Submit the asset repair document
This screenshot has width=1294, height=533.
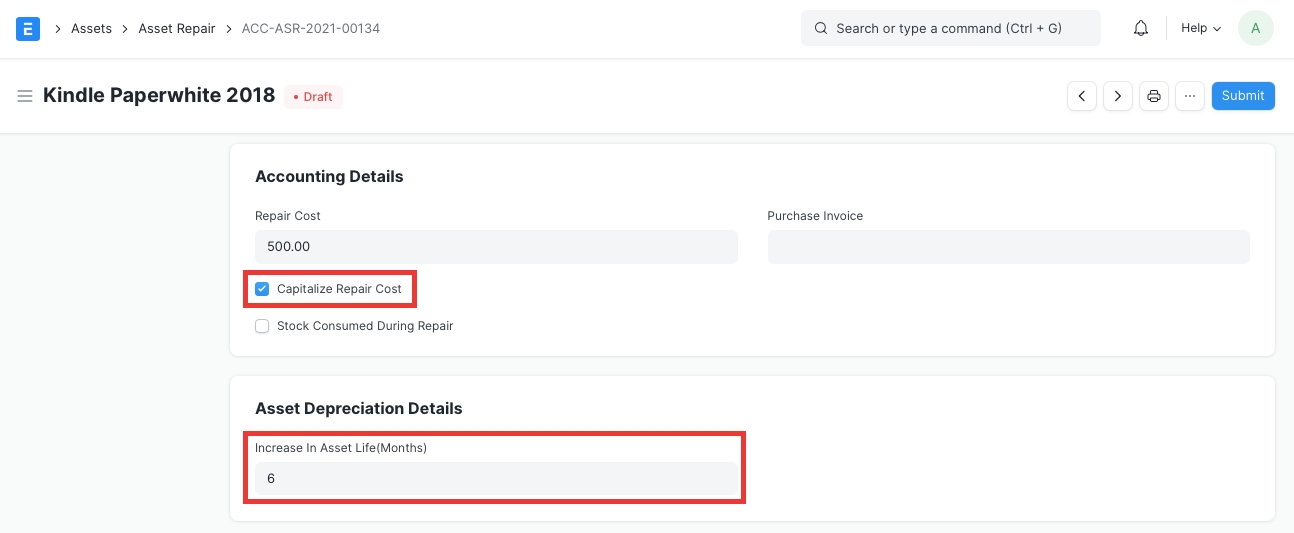pos(1243,96)
